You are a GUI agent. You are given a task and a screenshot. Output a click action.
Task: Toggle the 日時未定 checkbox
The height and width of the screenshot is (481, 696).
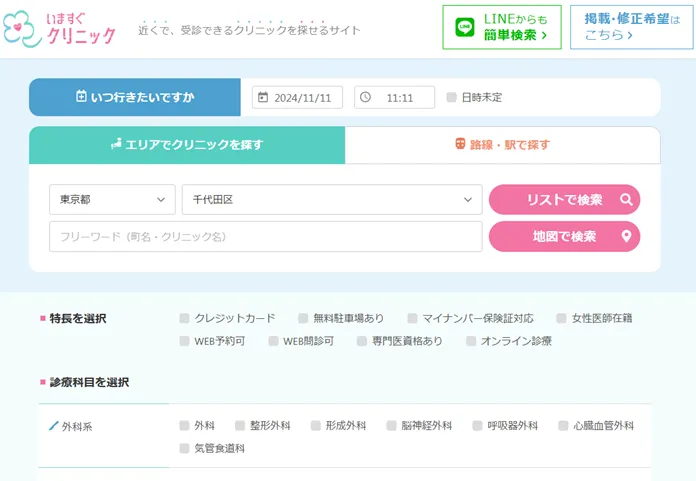[452, 97]
